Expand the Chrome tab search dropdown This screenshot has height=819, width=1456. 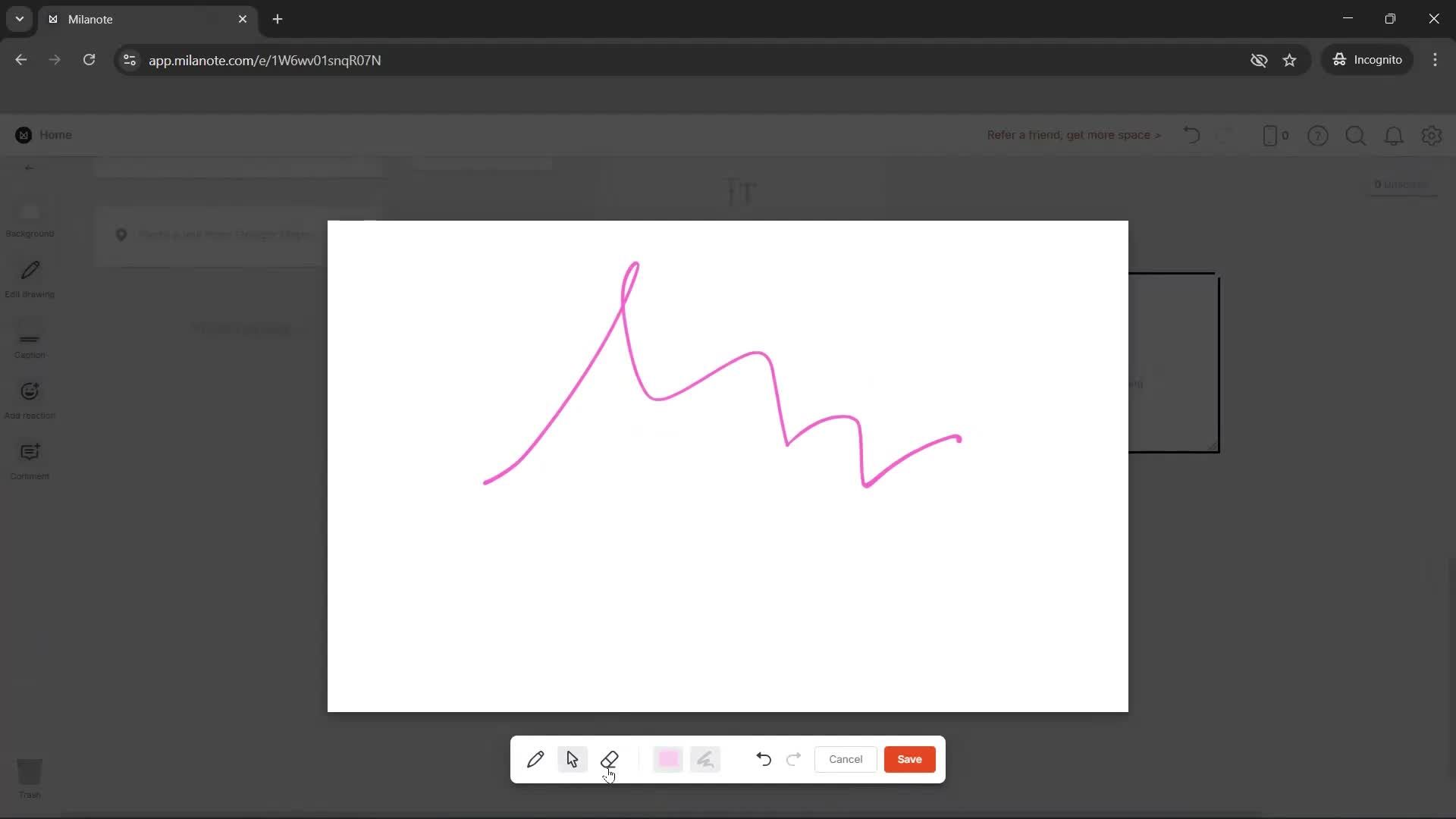point(20,19)
